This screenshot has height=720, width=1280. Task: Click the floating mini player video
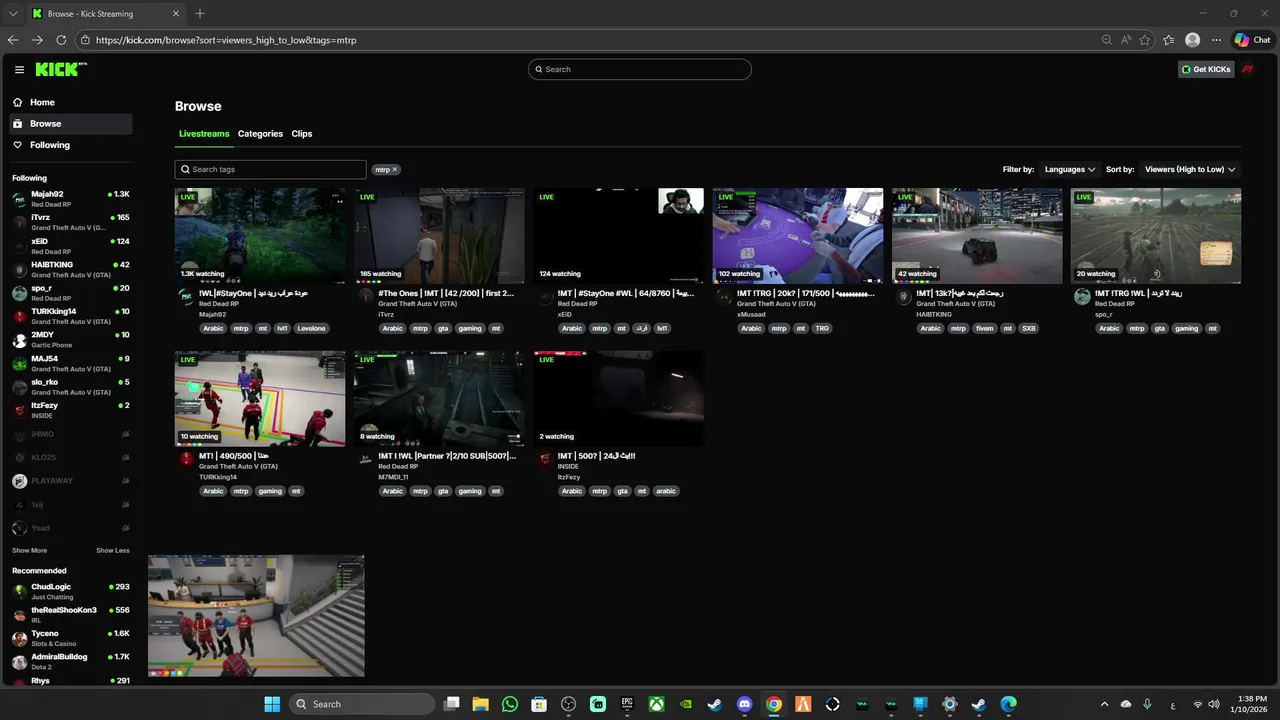coord(256,616)
